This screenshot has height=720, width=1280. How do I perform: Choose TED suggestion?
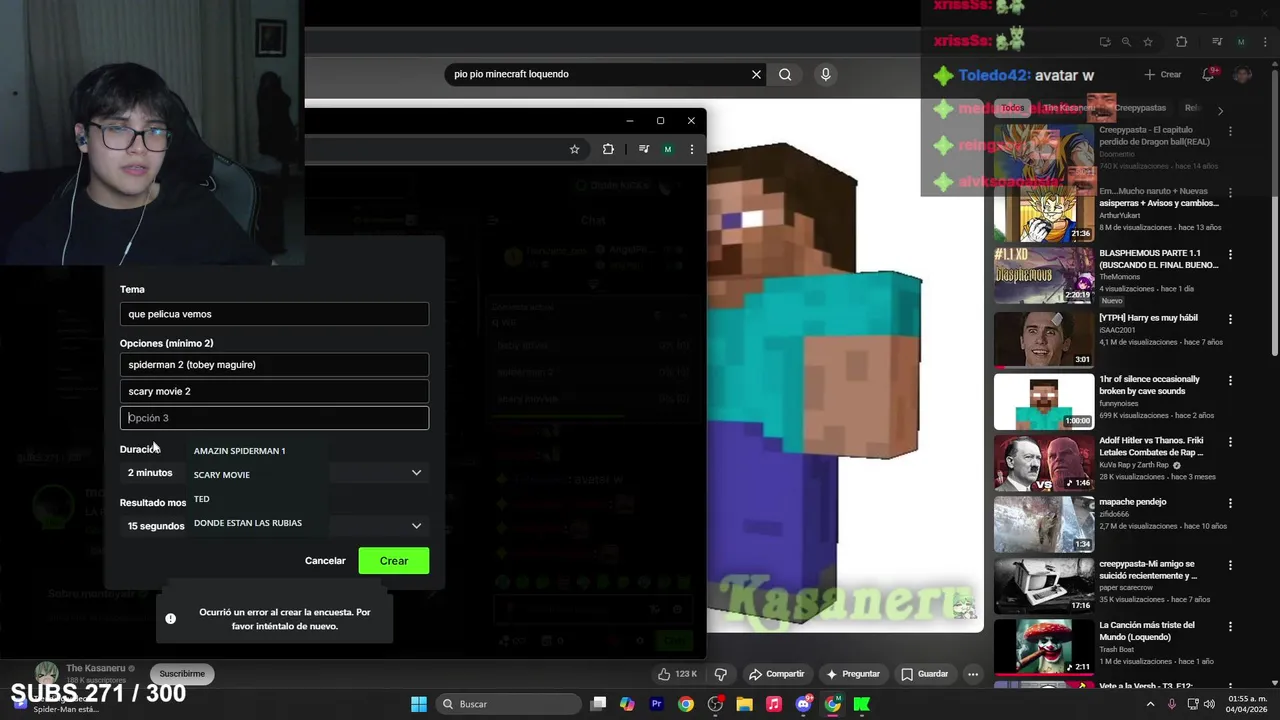202,499
